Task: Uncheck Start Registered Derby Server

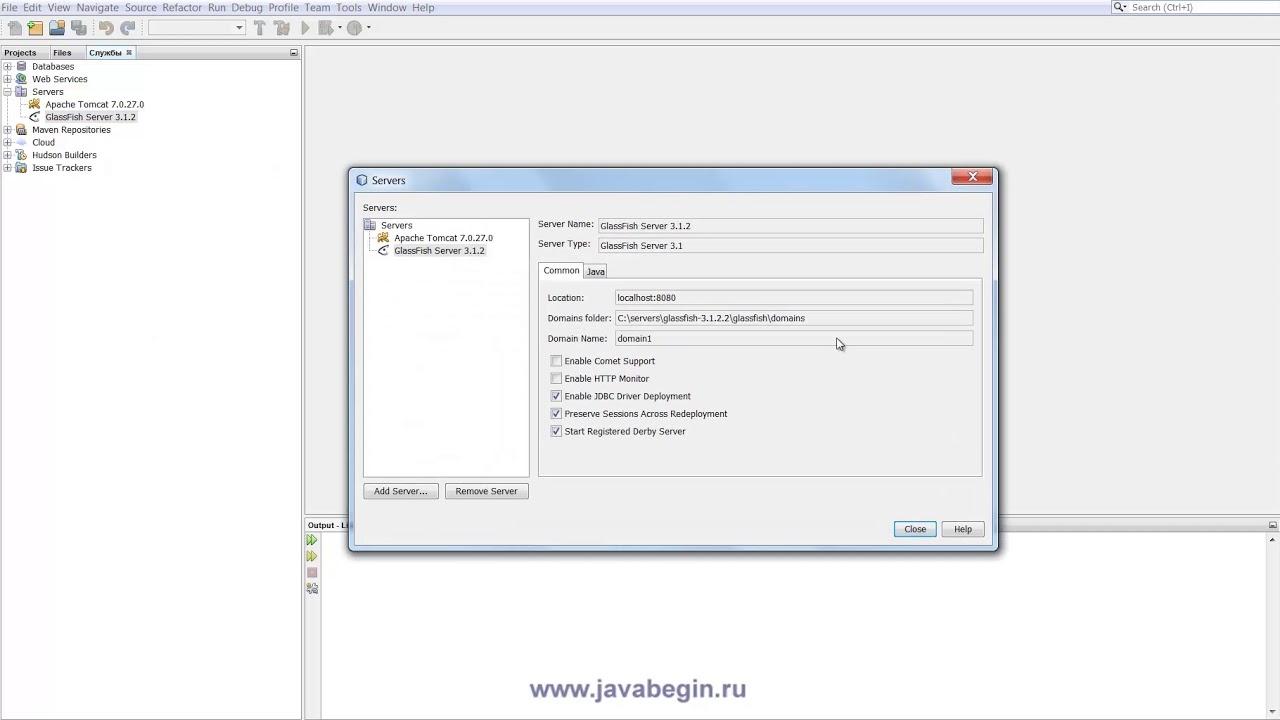Action: [556, 431]
